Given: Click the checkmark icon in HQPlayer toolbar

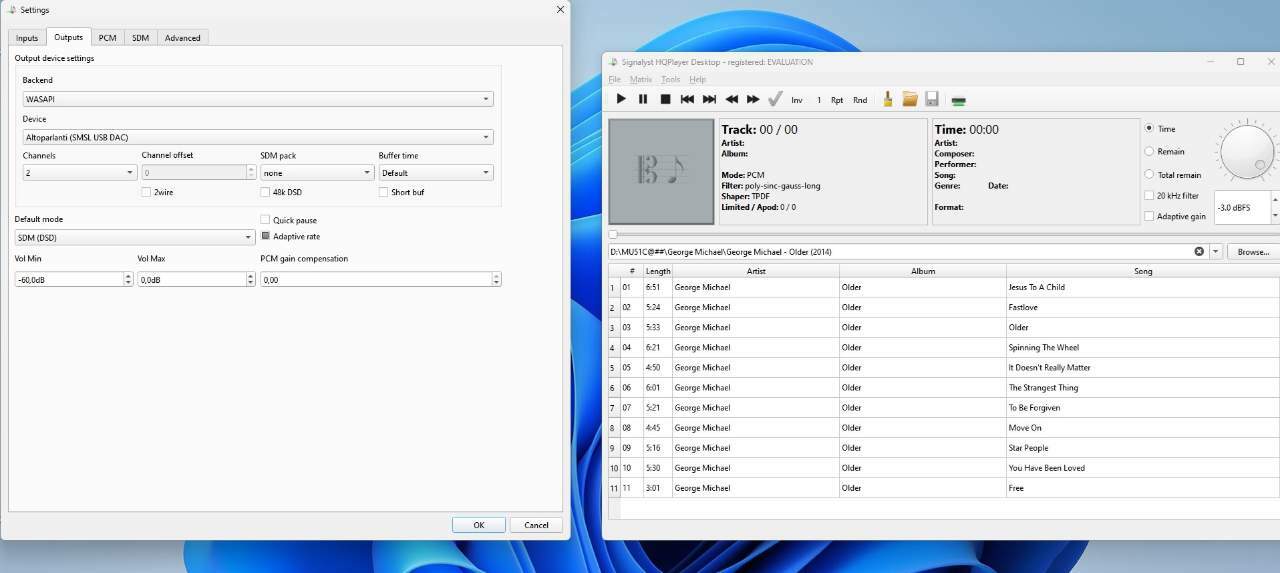Looking at the screenshot, I should tap(775, 99).
